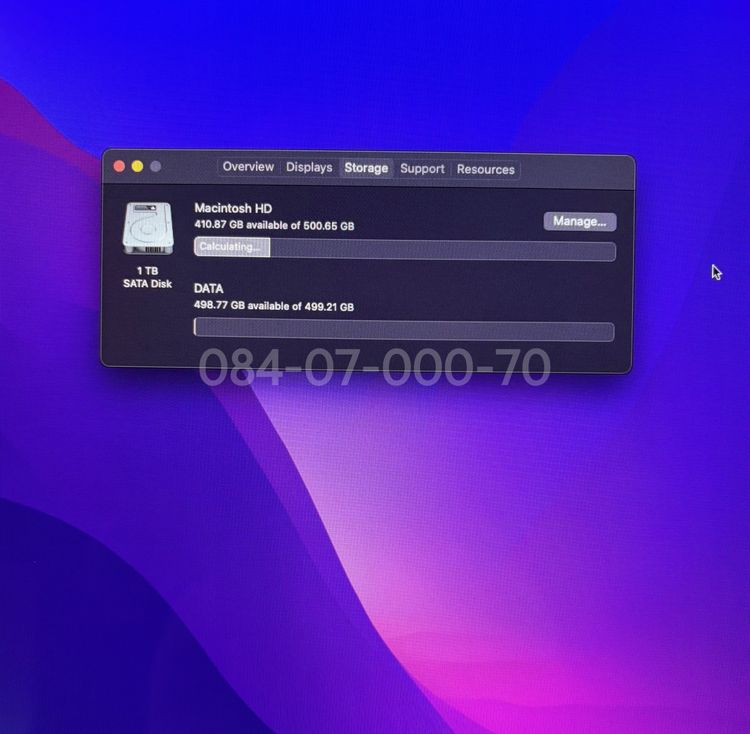Select the Storage tab
The height and width of the screenshot is (734, 750).
[366, 168]
